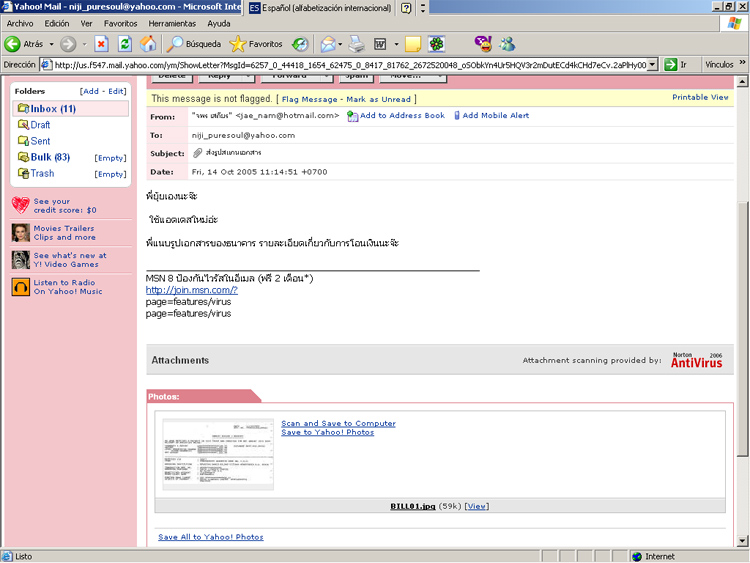Expand the Edit with Word dropdown arrow
The height and width of the screenshot is (563, 750).
click(x=396, y=44)
